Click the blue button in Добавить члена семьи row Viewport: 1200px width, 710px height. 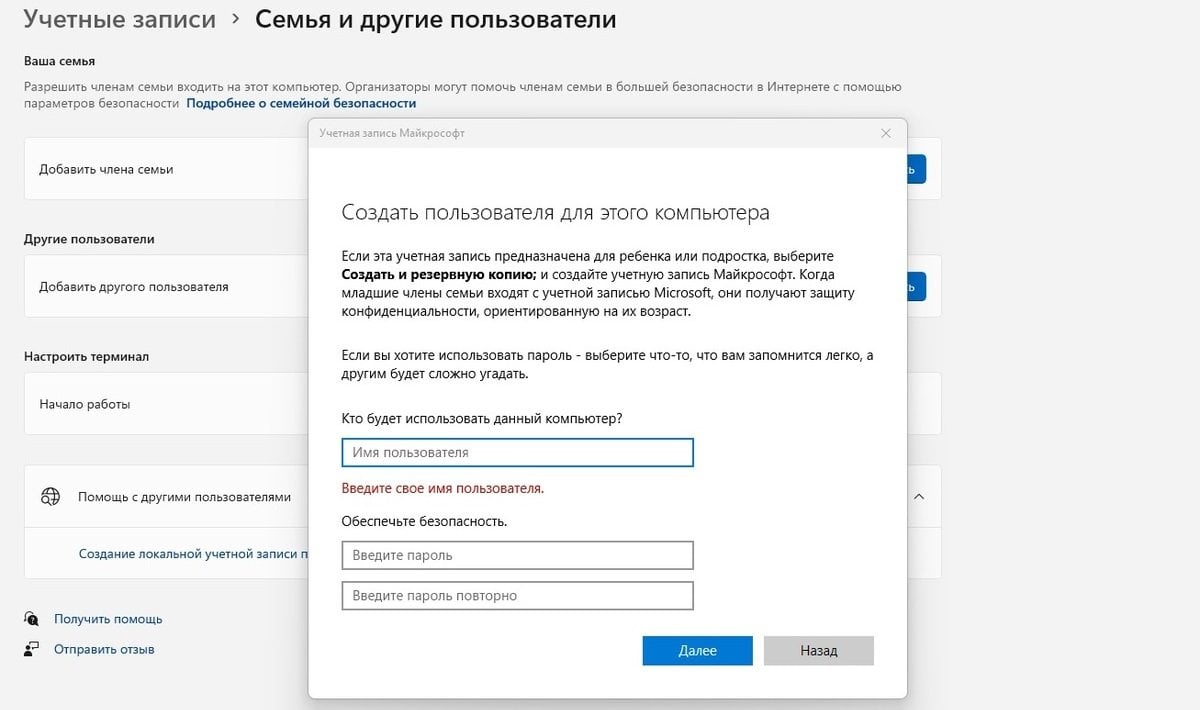917,169
